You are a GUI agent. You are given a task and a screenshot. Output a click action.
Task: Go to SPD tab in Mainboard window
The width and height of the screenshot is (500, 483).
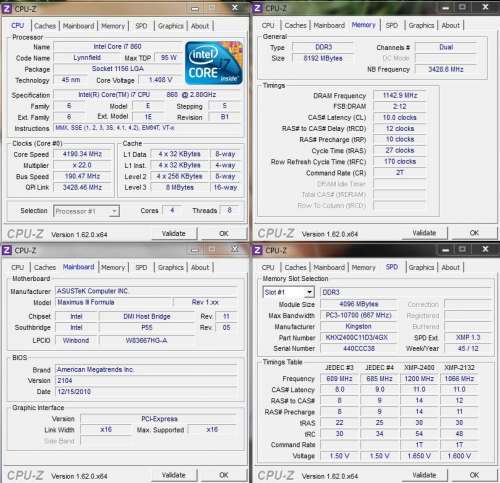141,267
